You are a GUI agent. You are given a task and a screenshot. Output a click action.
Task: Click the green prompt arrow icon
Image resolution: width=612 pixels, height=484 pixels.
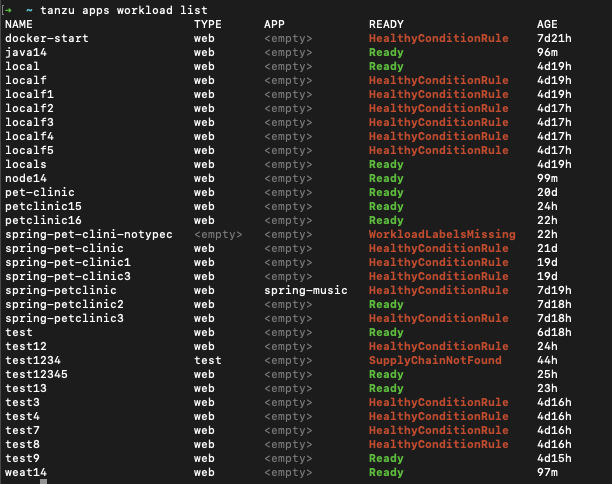8,10
